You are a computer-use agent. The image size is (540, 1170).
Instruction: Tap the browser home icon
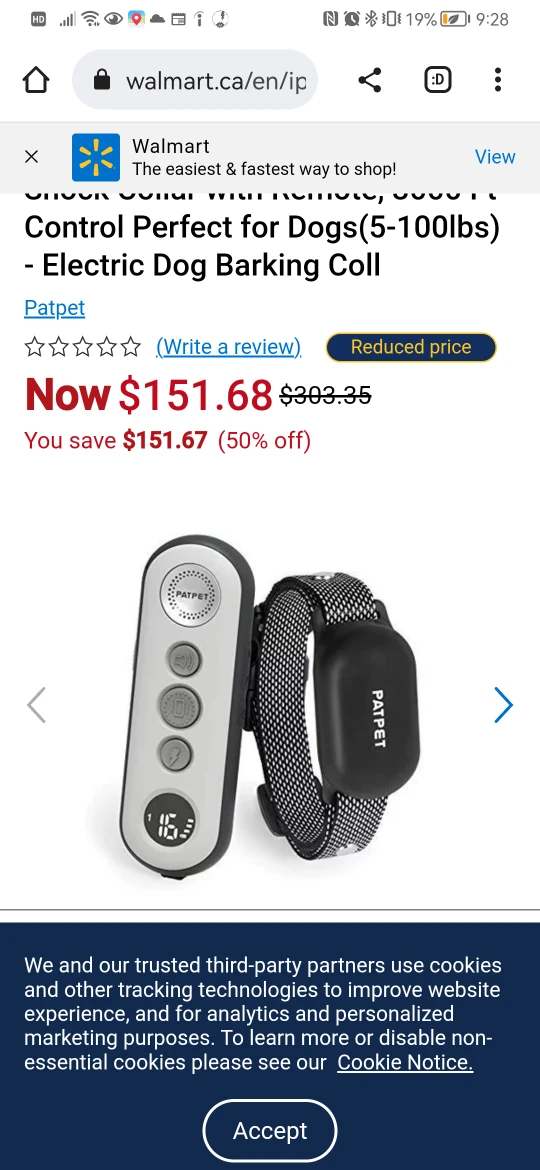click(x=36, y=80)
